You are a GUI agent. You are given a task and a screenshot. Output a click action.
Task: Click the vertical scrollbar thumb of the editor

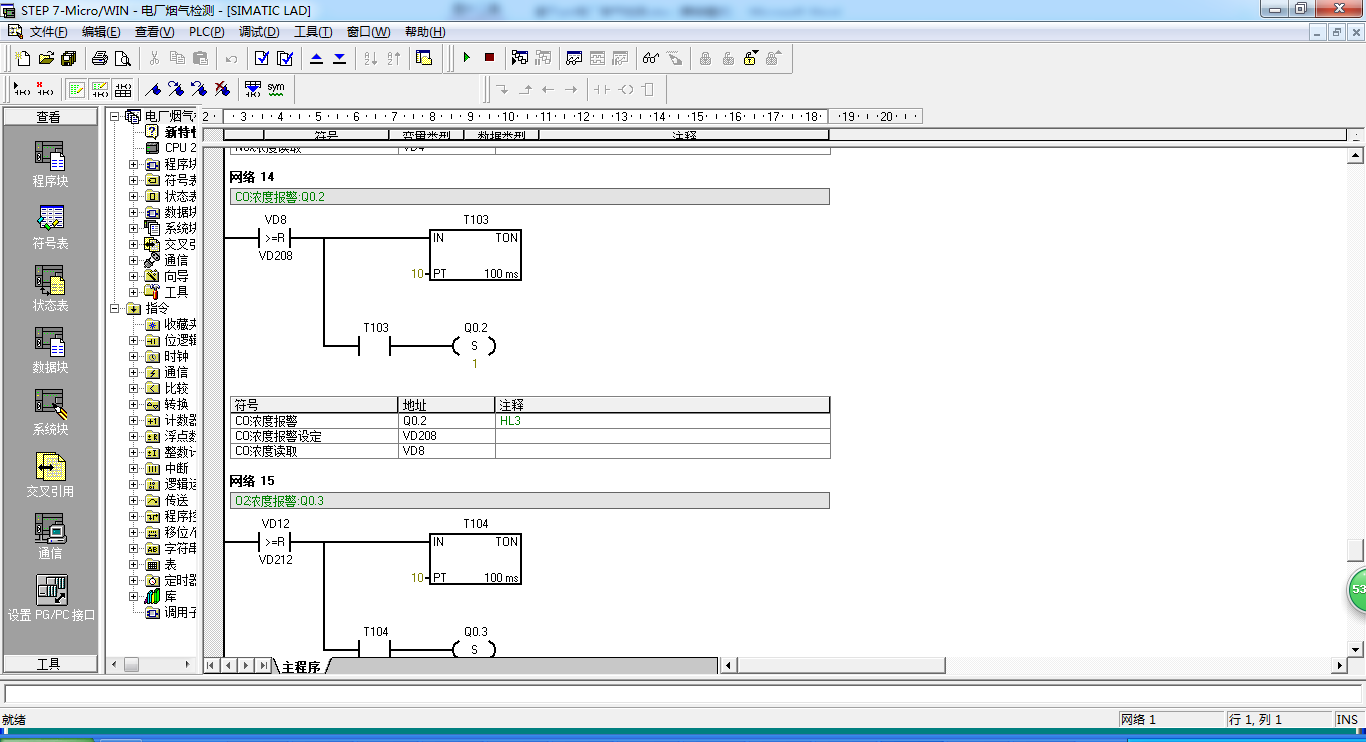click(x=1355, y=550)
